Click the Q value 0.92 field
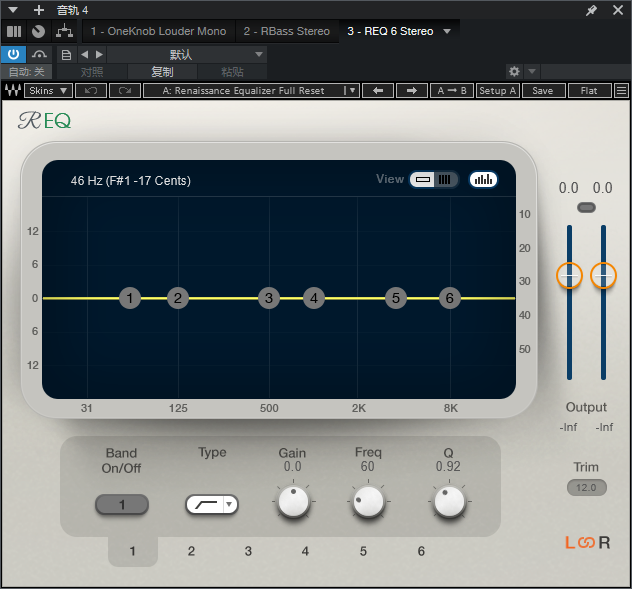This screenshot has width=632, height=589. point(448,466)
